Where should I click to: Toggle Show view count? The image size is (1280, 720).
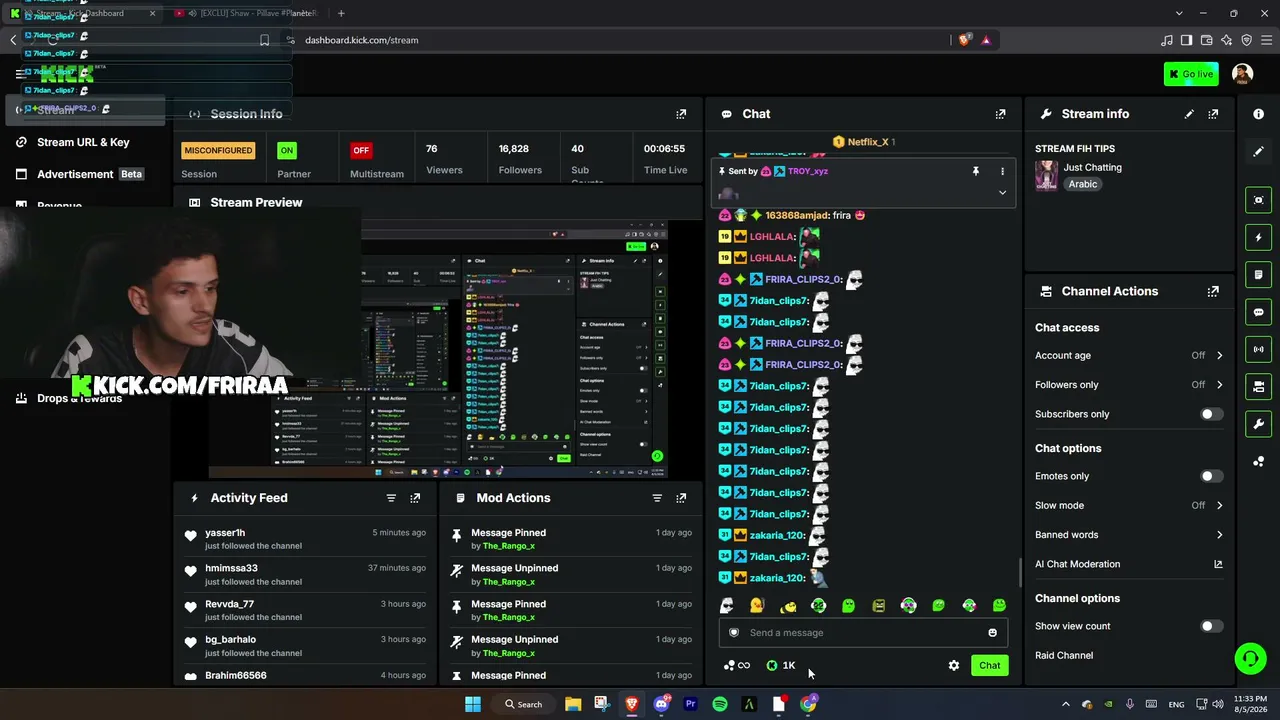1211,626
